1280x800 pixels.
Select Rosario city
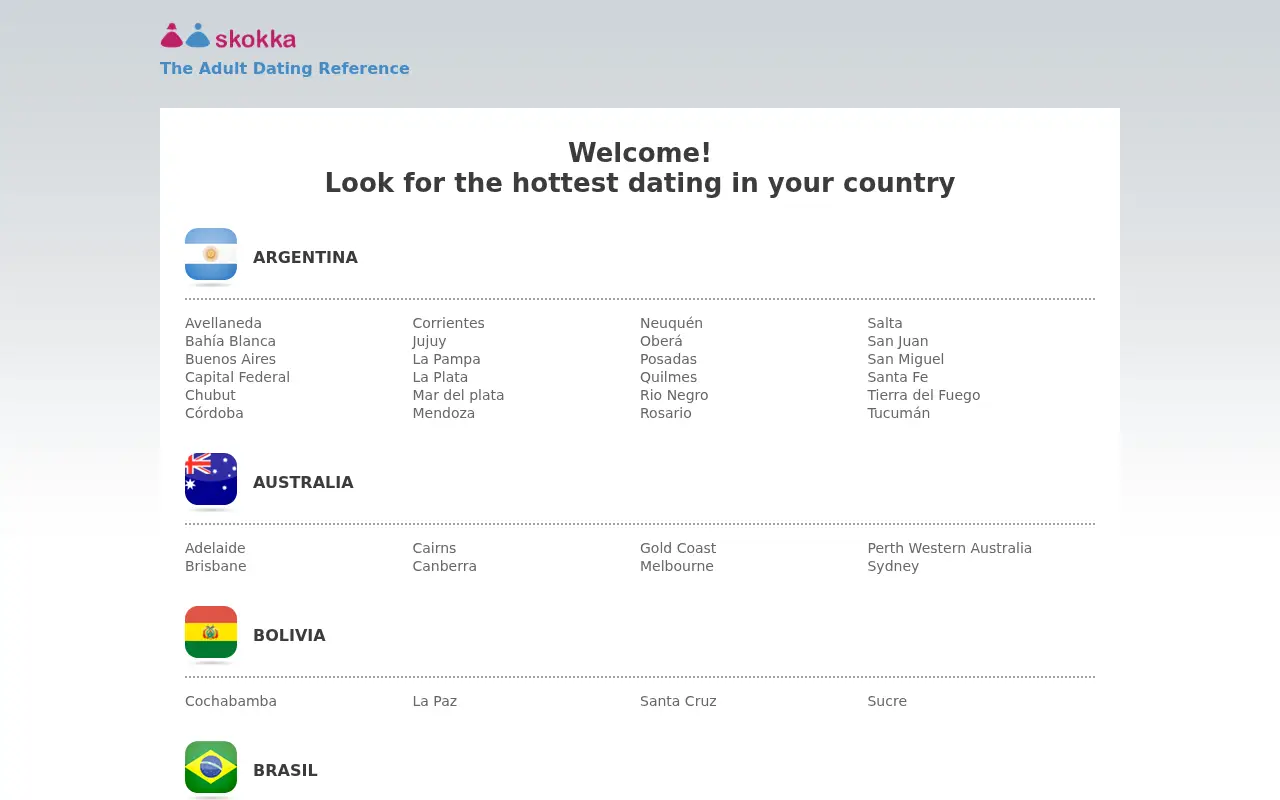[665, 413]
